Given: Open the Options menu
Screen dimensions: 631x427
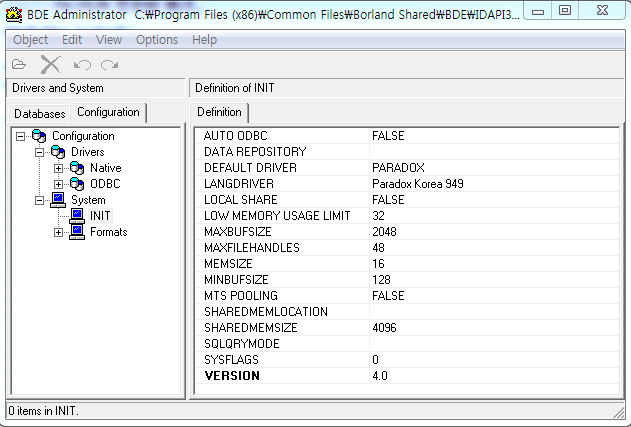Looking at the screenshot, I should (x=157, y=40).
